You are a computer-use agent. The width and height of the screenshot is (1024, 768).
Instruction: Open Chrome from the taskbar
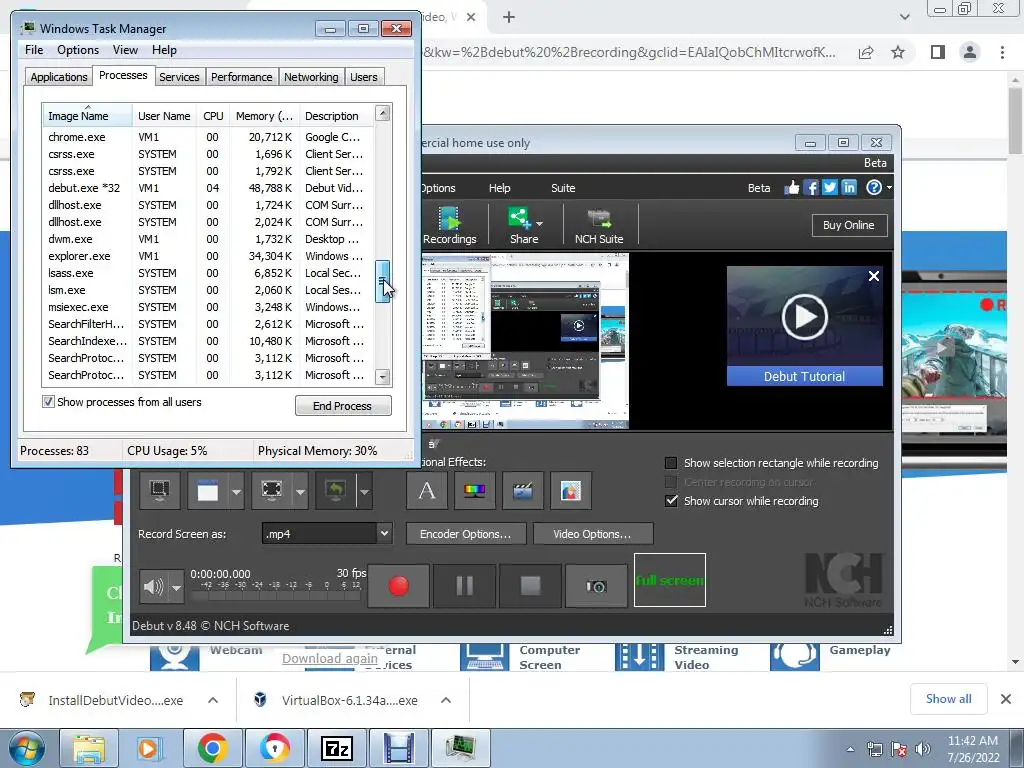pyautogui.click(x=212, y=748)
